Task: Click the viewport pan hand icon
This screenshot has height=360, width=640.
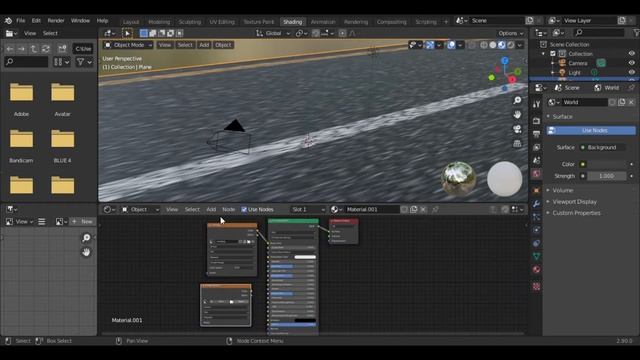Action: 517,115
